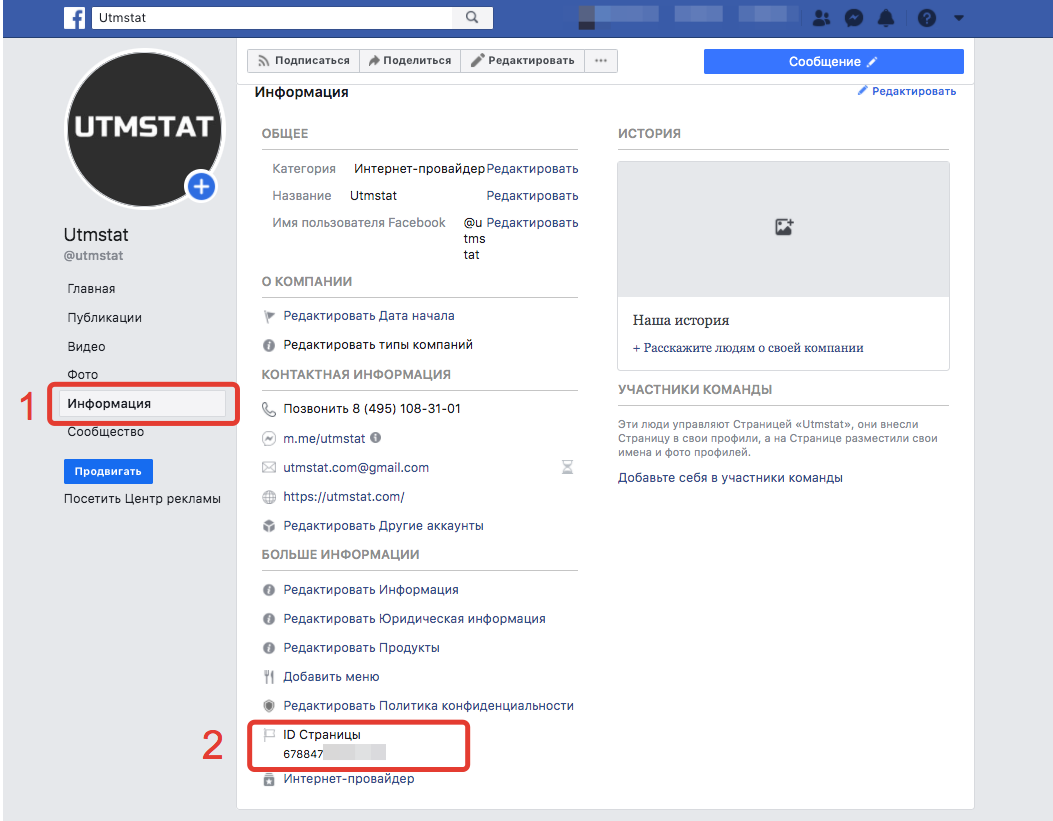The width and height of the screenshot is (1053, 821).
Task: Click the phone icon next to the call number
Action: pyautogui.click(x=268, y=408)
